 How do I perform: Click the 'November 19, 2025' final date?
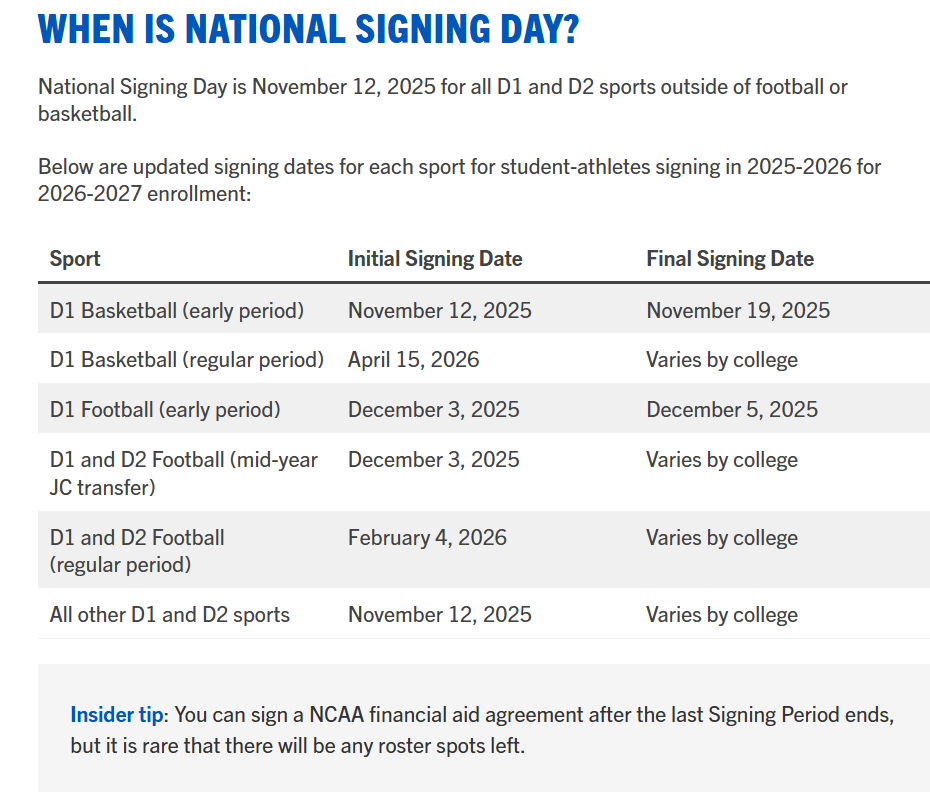738,311
